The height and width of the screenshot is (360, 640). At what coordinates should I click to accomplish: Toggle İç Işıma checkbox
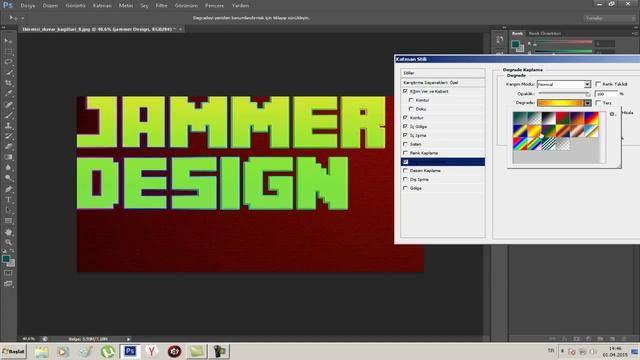pyautogui.click(x=405, y=135)
